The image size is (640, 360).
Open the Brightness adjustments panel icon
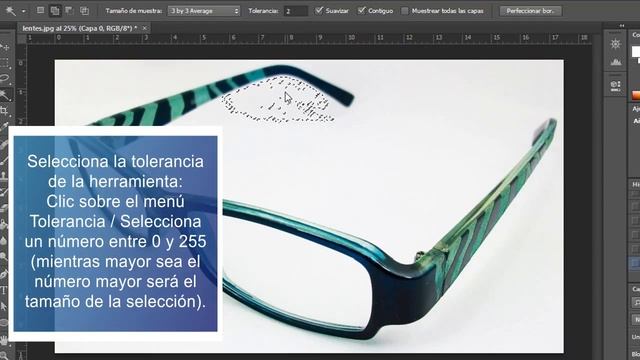pos(616,44)
